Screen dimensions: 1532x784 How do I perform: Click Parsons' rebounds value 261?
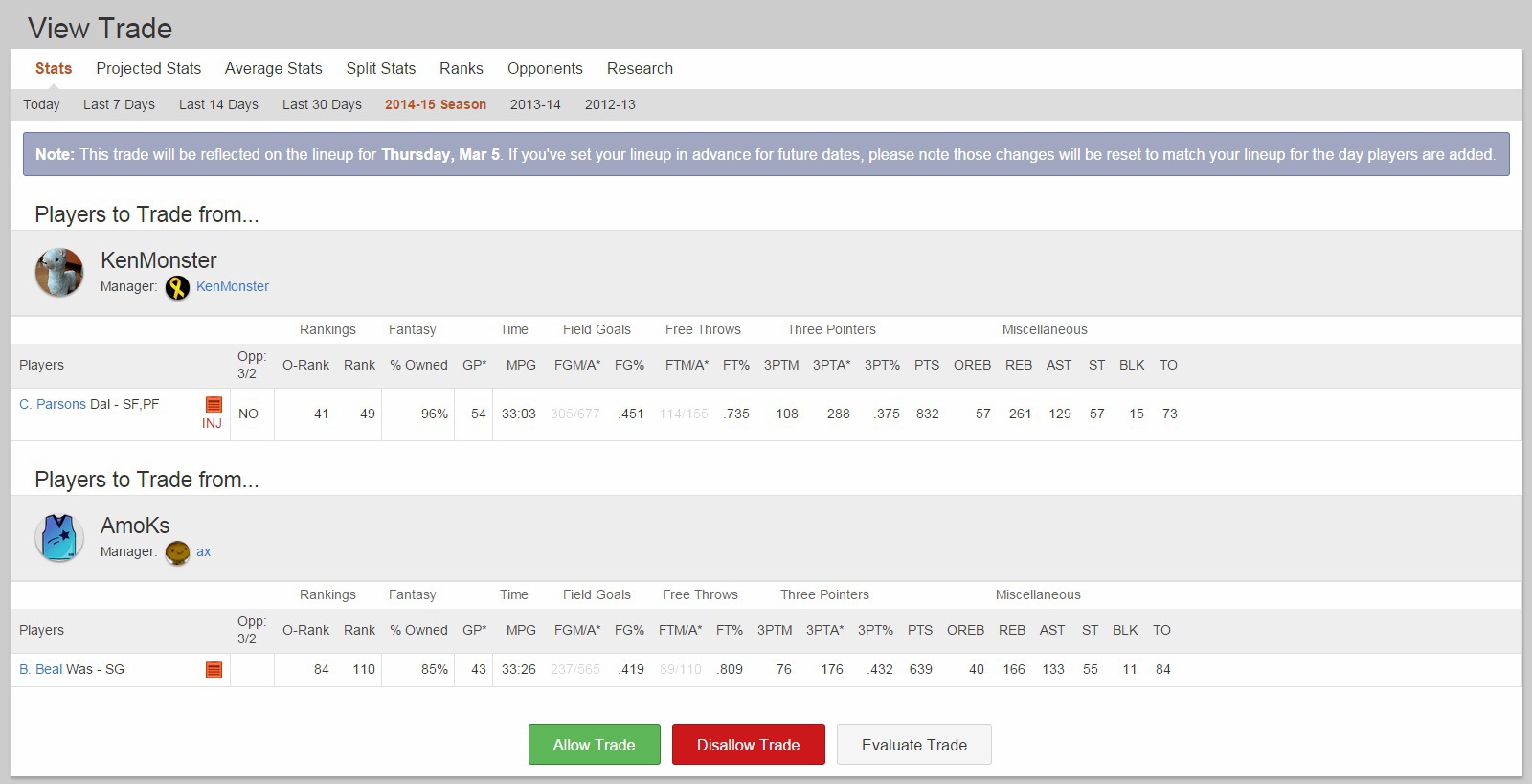tap(1021, 414)
